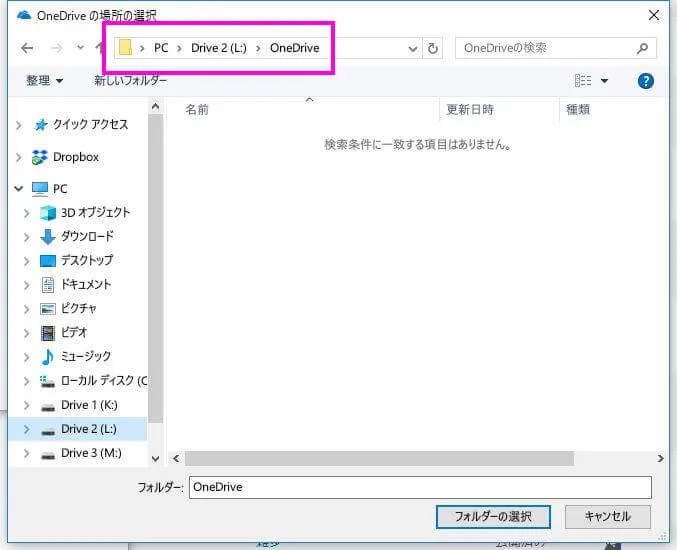Image resolution: width=677 pixels, height=550 pixels.
Task: Click フォルダーの選択 button
Action: [x=493, y=517]
